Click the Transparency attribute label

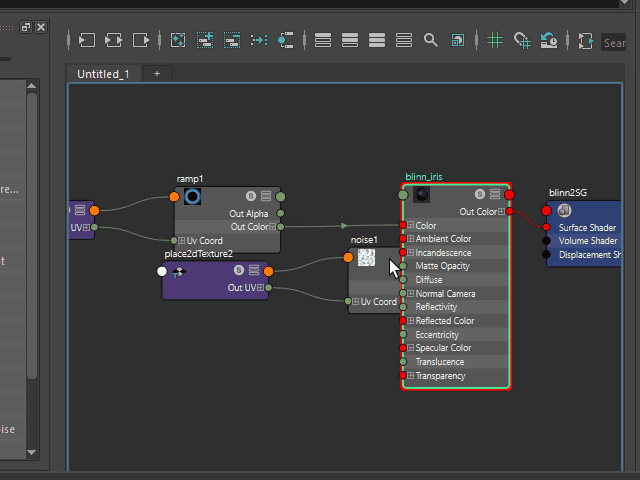(x=440, y=376)
